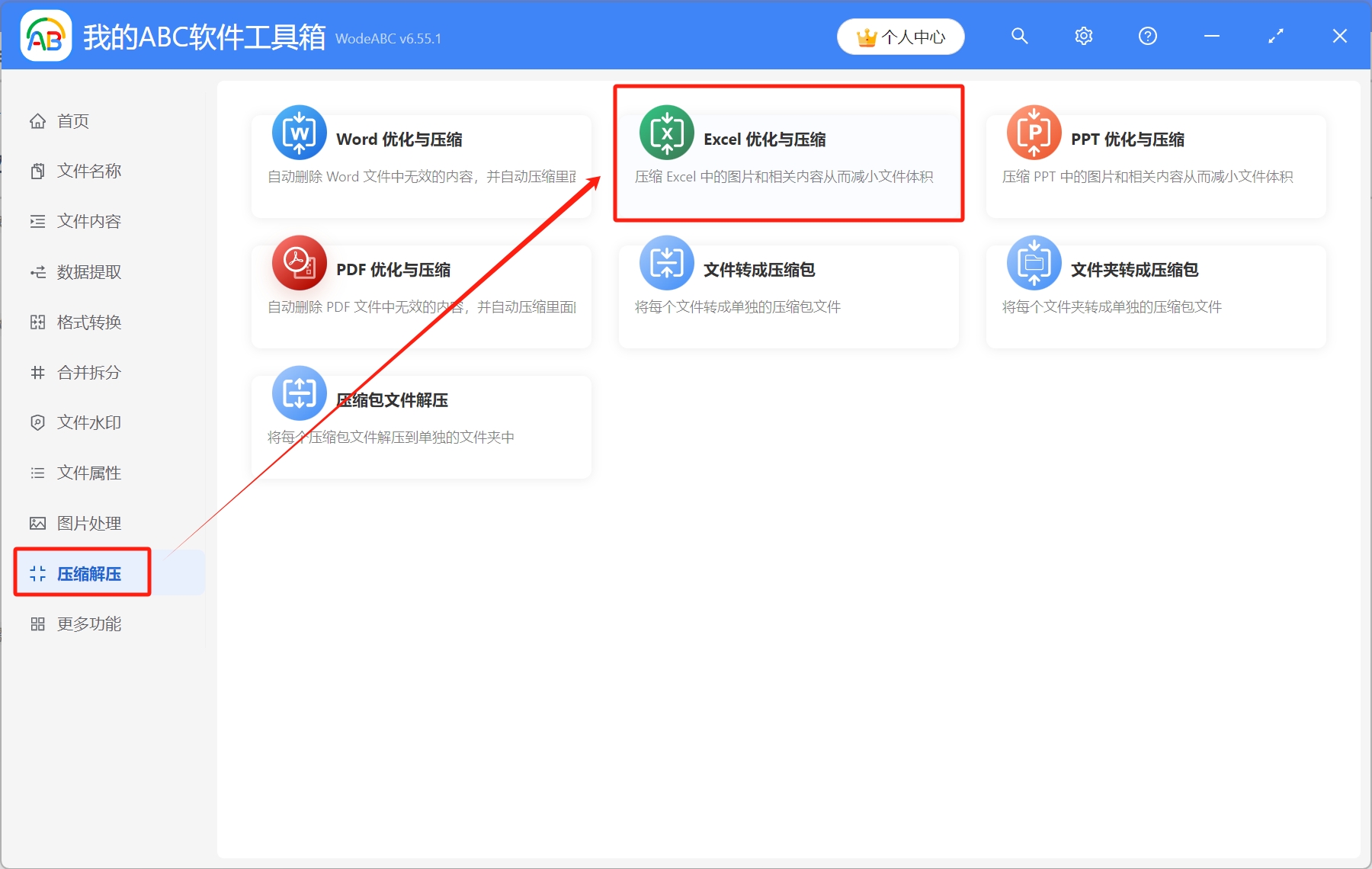The height and width of the screenshot is (869, 1372).
Task: Click the list icon beside 文件属性
Action: pos(37,473)
